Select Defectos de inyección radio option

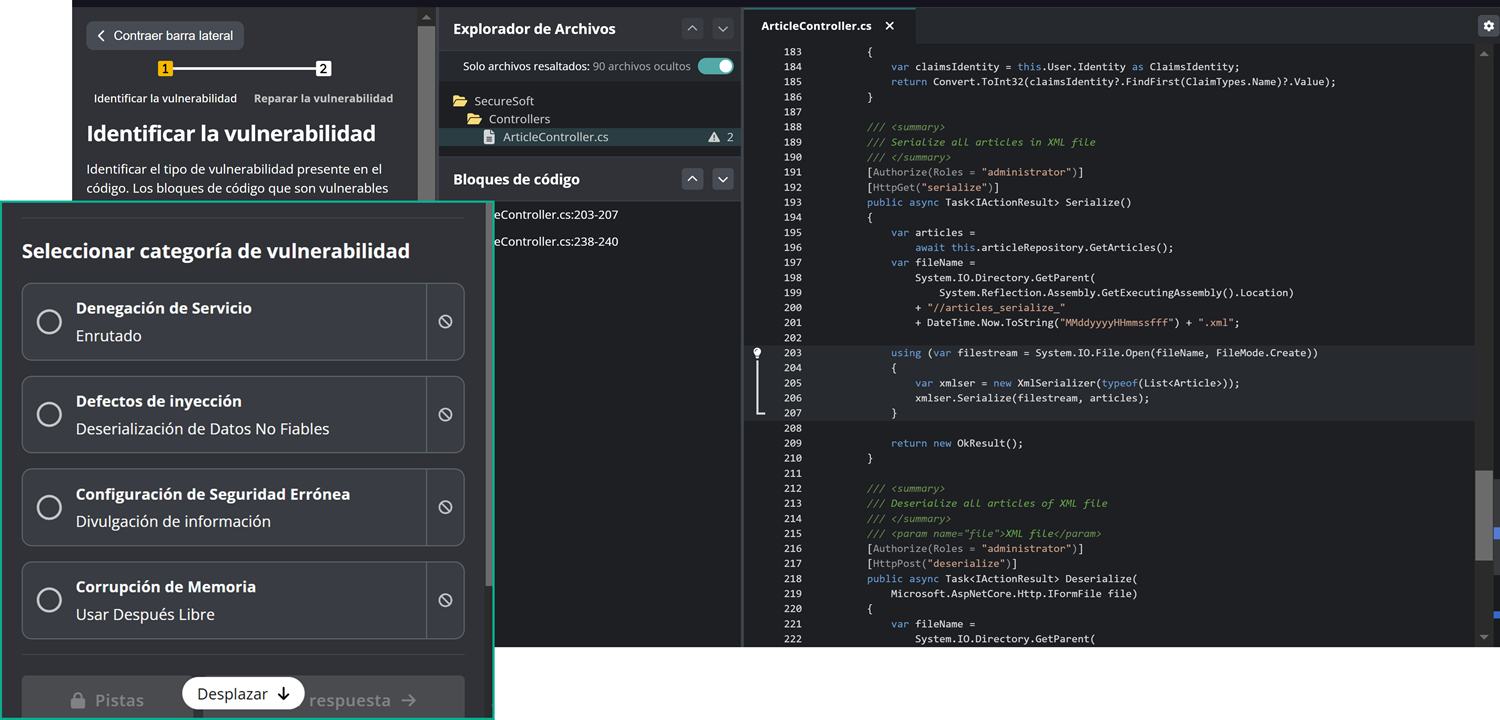(49, 415)
